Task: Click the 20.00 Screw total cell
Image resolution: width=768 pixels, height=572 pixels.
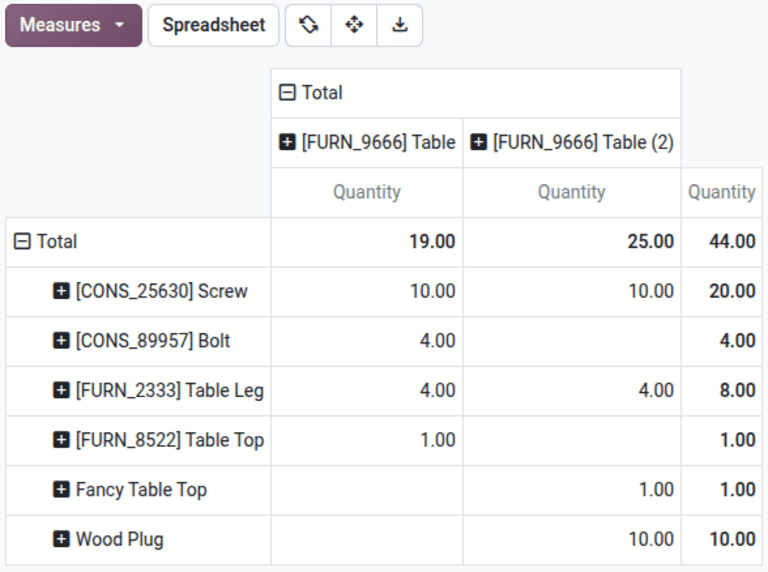Action: tap(721, 291)
